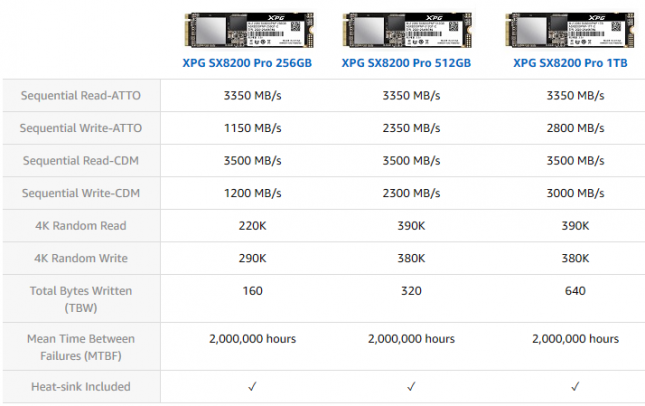The image size is (645, 406).
Task: Click the 2350 MB/s value
Action: pos(411,128)
